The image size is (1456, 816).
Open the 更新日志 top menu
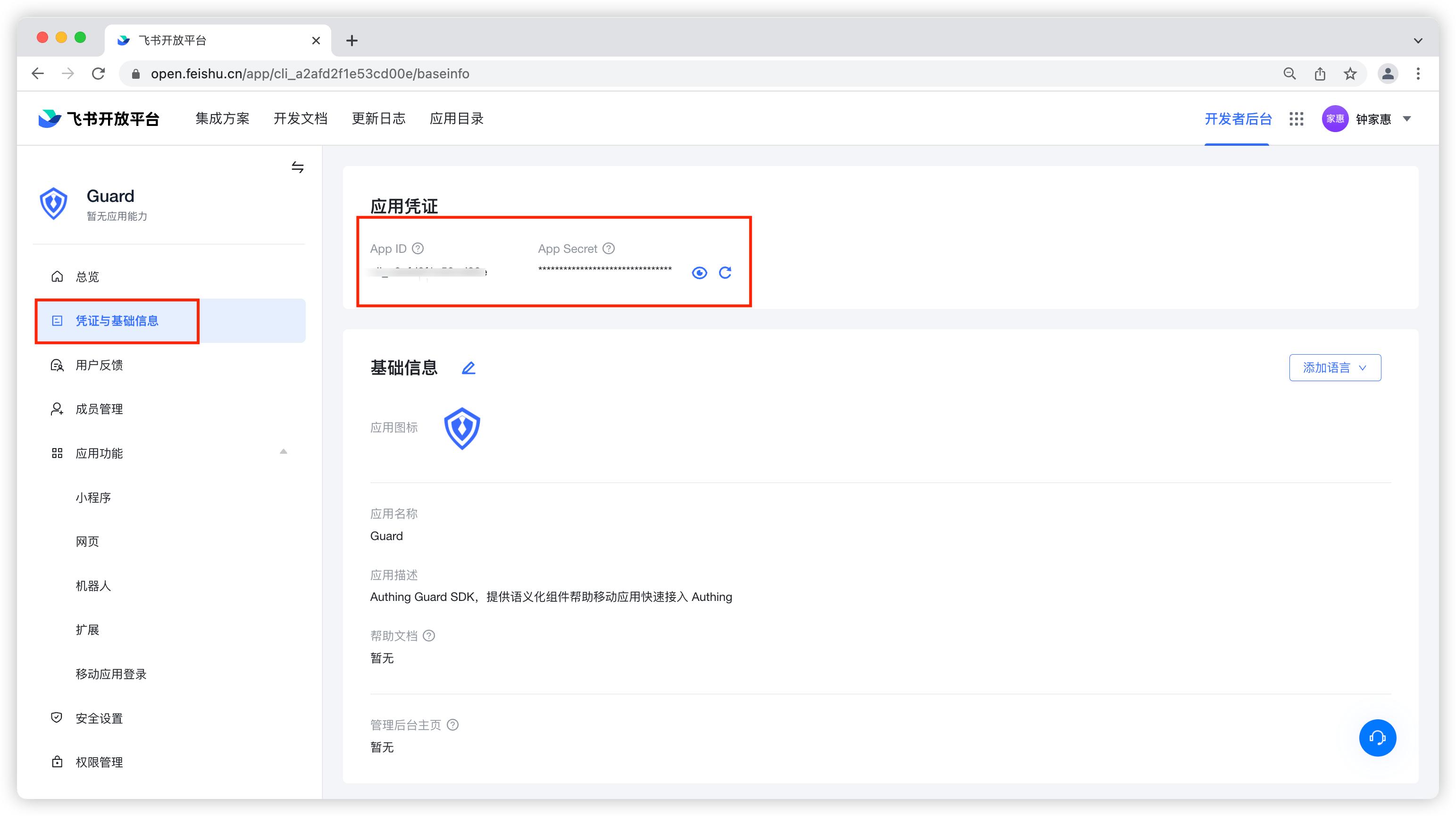378,119
